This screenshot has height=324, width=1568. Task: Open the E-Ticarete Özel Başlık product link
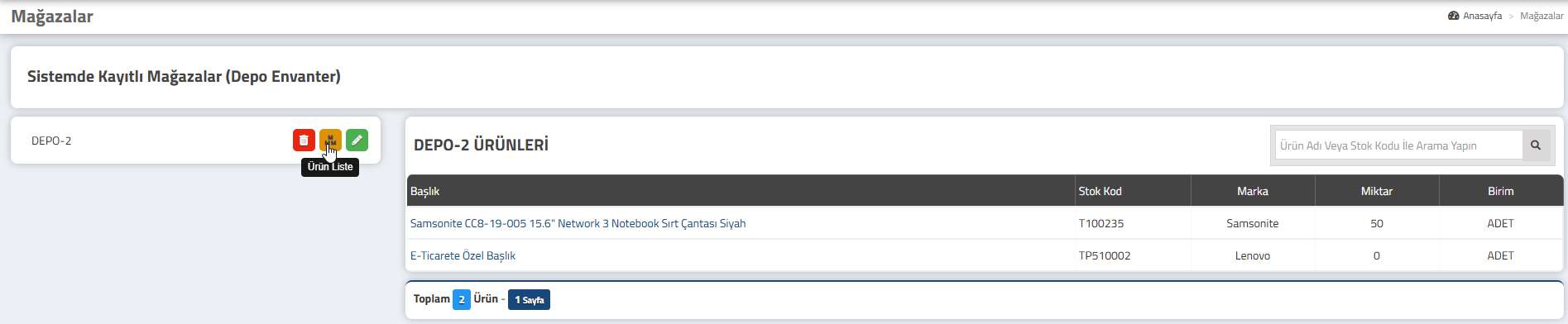click(x=463, y=255)
